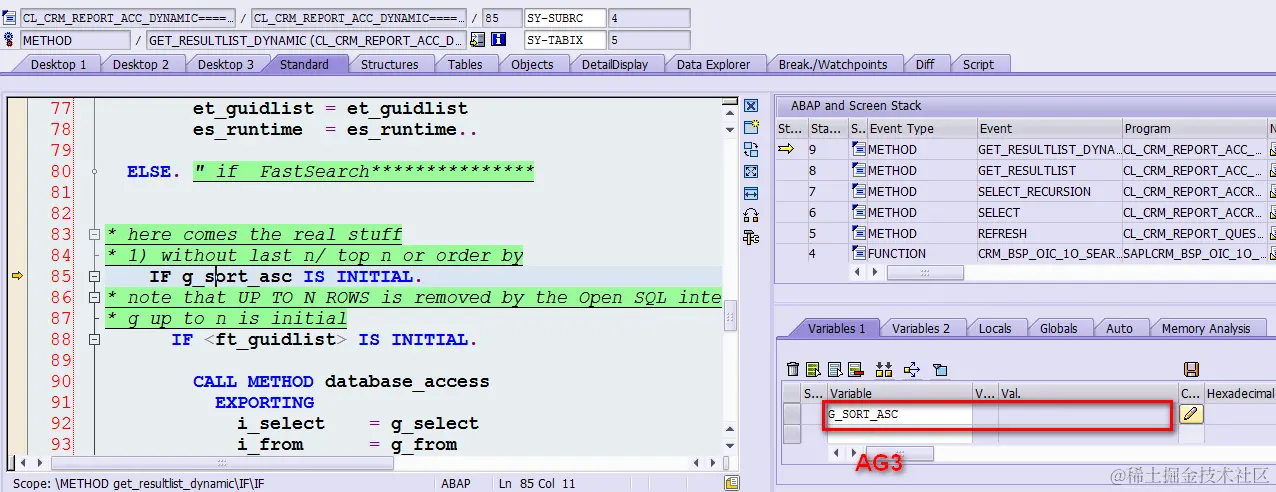Image resolution: width=1276 pixels, height=492 pixels.
Task: Switch to the Variables 2 tab
Action: [x=921, y=328]
